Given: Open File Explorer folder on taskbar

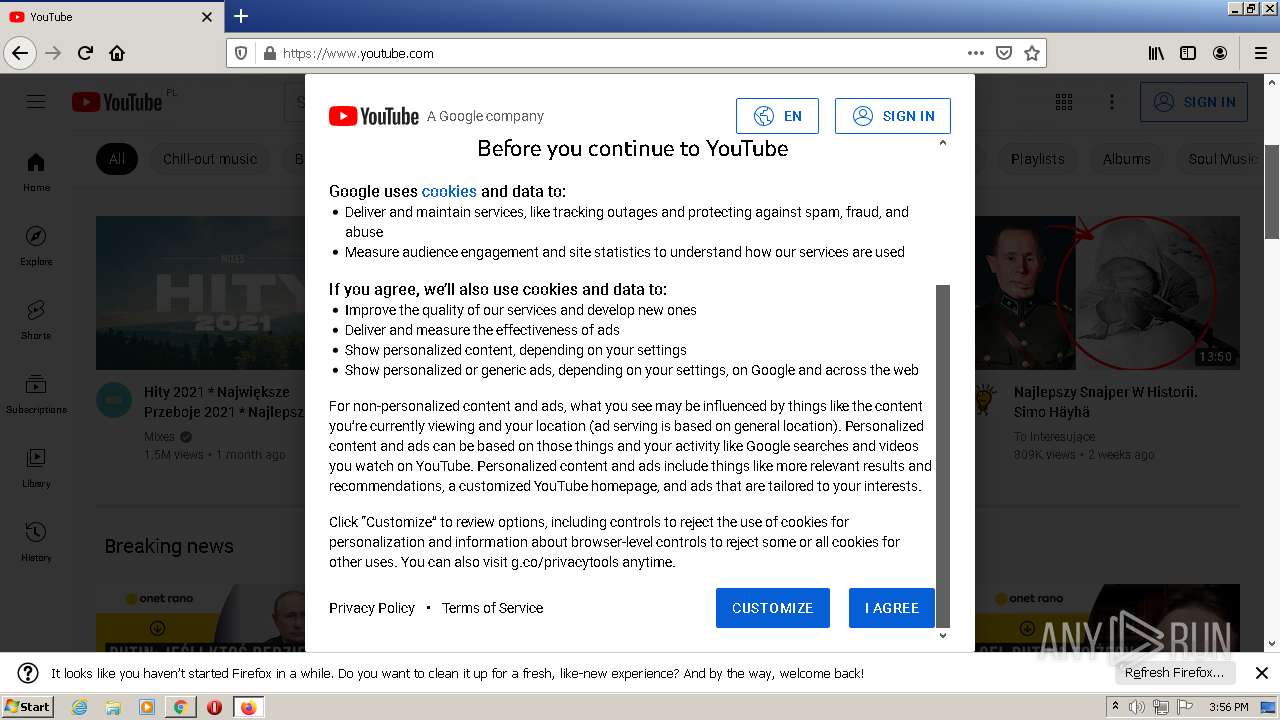Looking at the screenshot, I should (x=113, y=707).
